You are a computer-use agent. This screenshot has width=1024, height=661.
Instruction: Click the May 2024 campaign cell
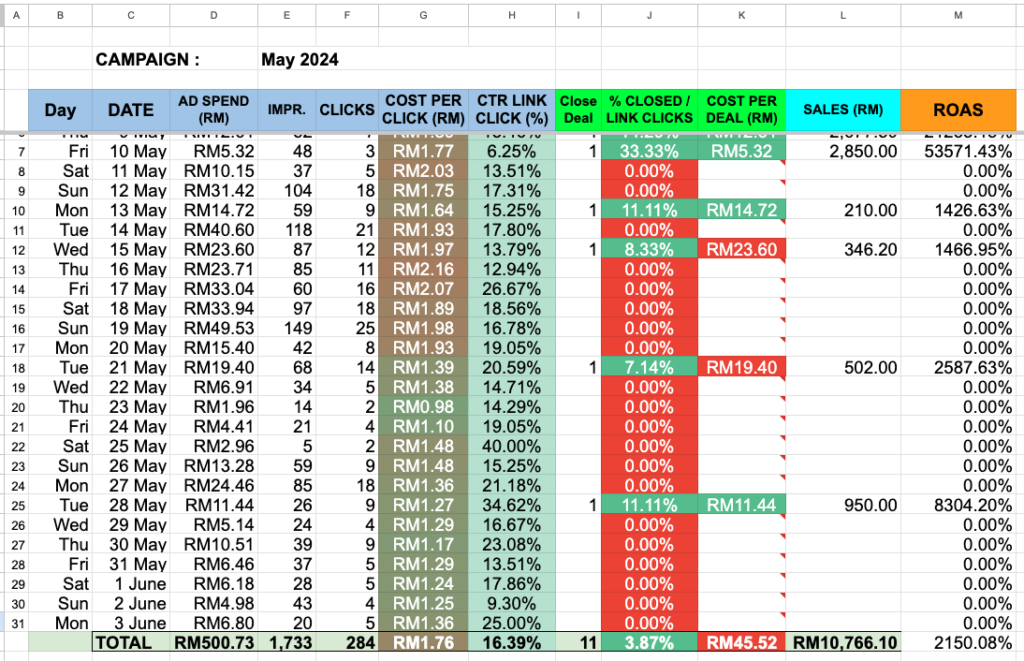[300, 60]
